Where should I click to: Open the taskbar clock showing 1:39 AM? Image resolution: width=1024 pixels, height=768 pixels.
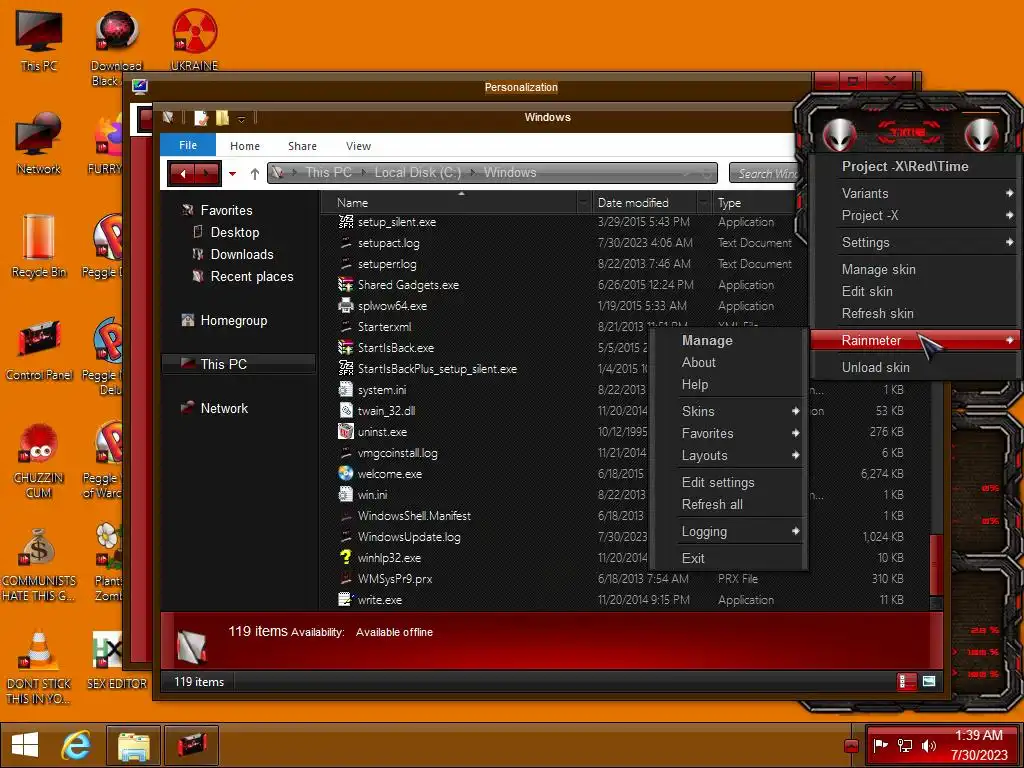pos(978,745)
